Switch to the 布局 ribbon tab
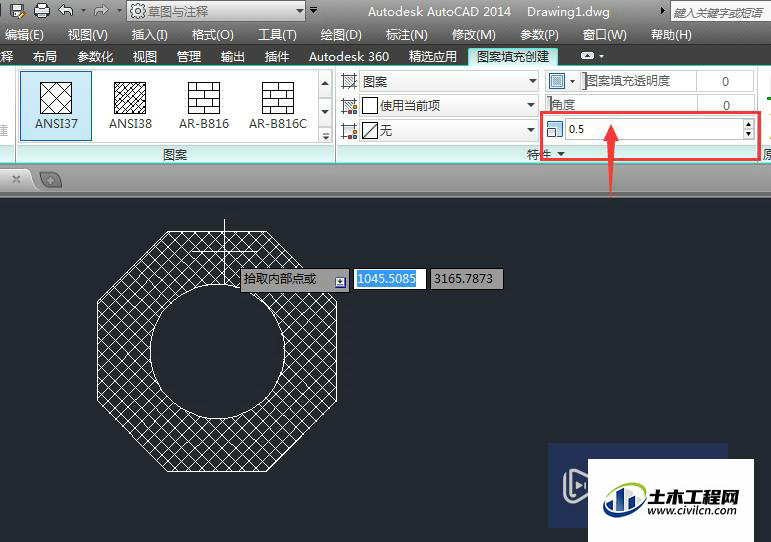771x542 pixels. pyautogui.click(x=45, y=57)
